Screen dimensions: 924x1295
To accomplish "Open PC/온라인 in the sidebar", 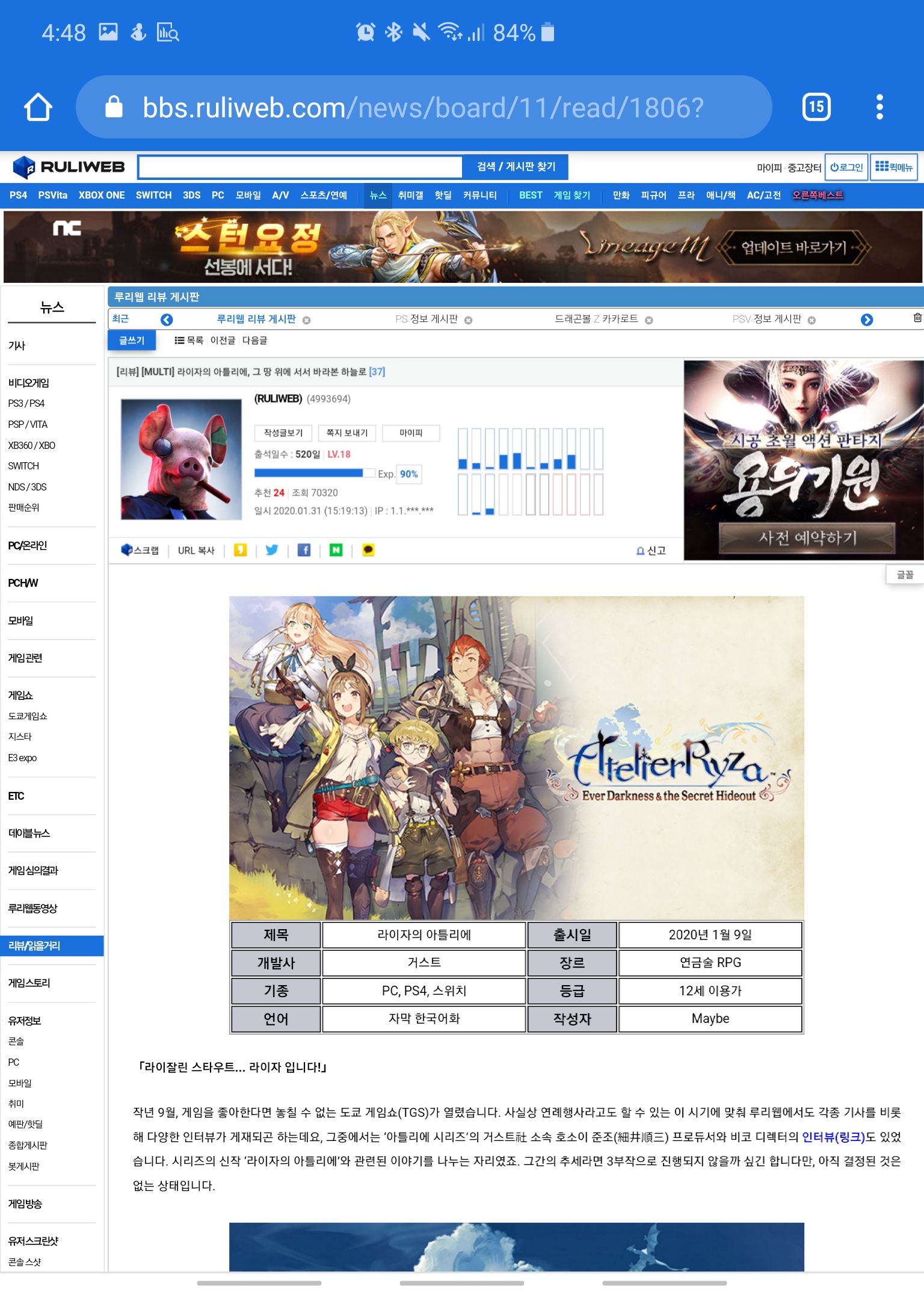I will tap(28, 545).
